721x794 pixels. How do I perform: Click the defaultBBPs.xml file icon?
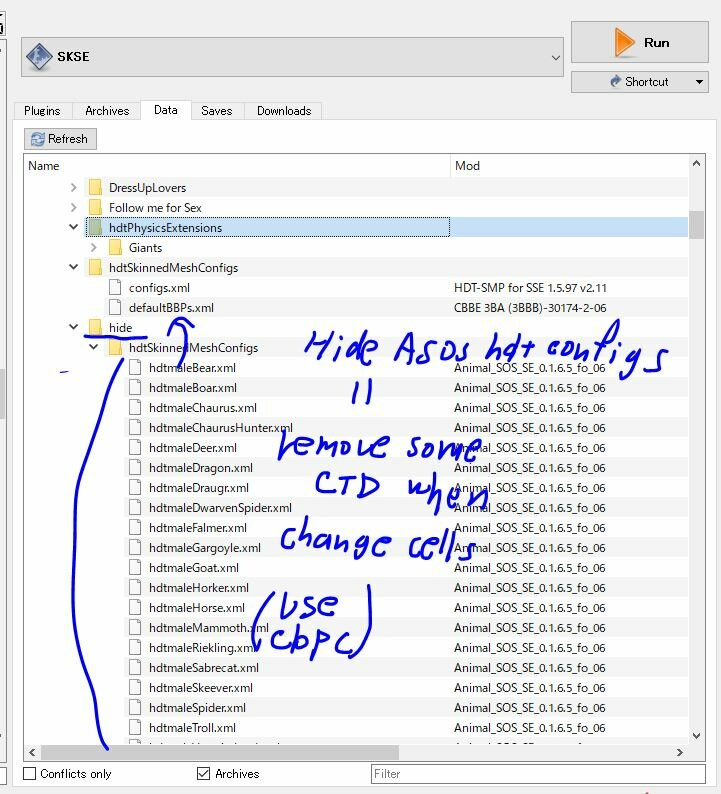pyautogui.click(x=115, y=307)
